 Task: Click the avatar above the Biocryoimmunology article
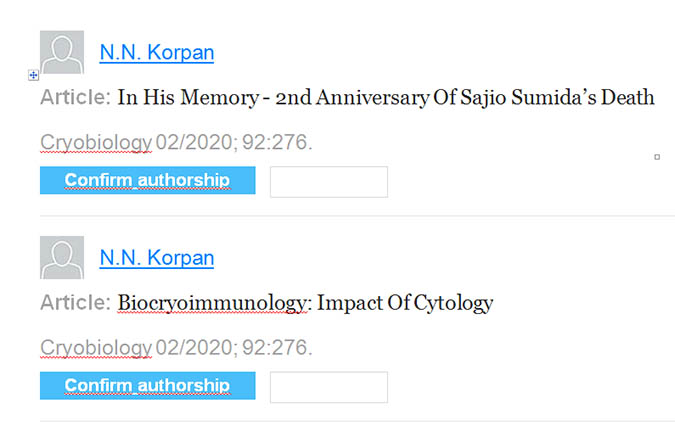click(x=62, y=257)
